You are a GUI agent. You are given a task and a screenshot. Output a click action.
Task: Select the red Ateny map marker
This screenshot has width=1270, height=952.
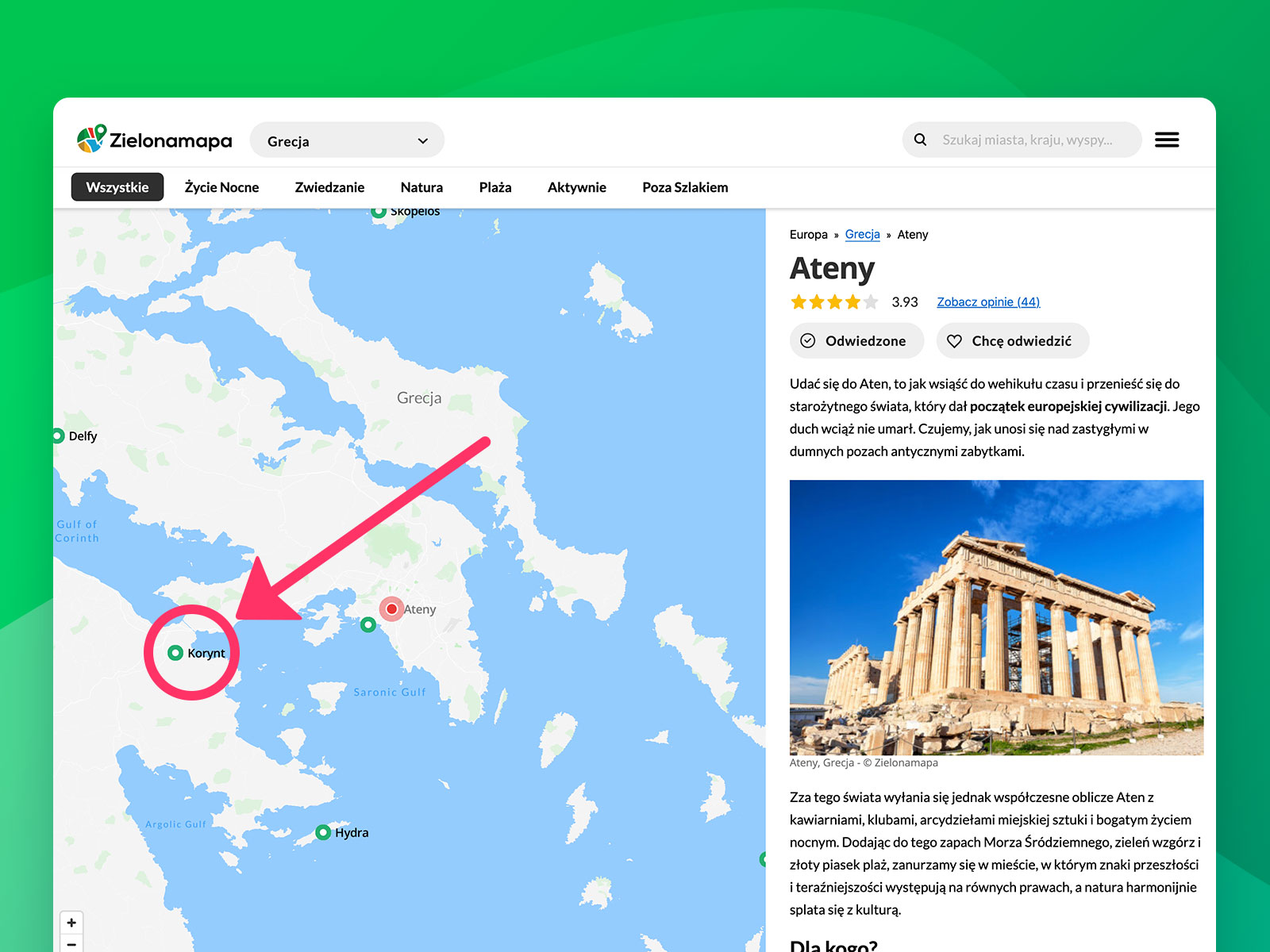(x=391, y=609)
